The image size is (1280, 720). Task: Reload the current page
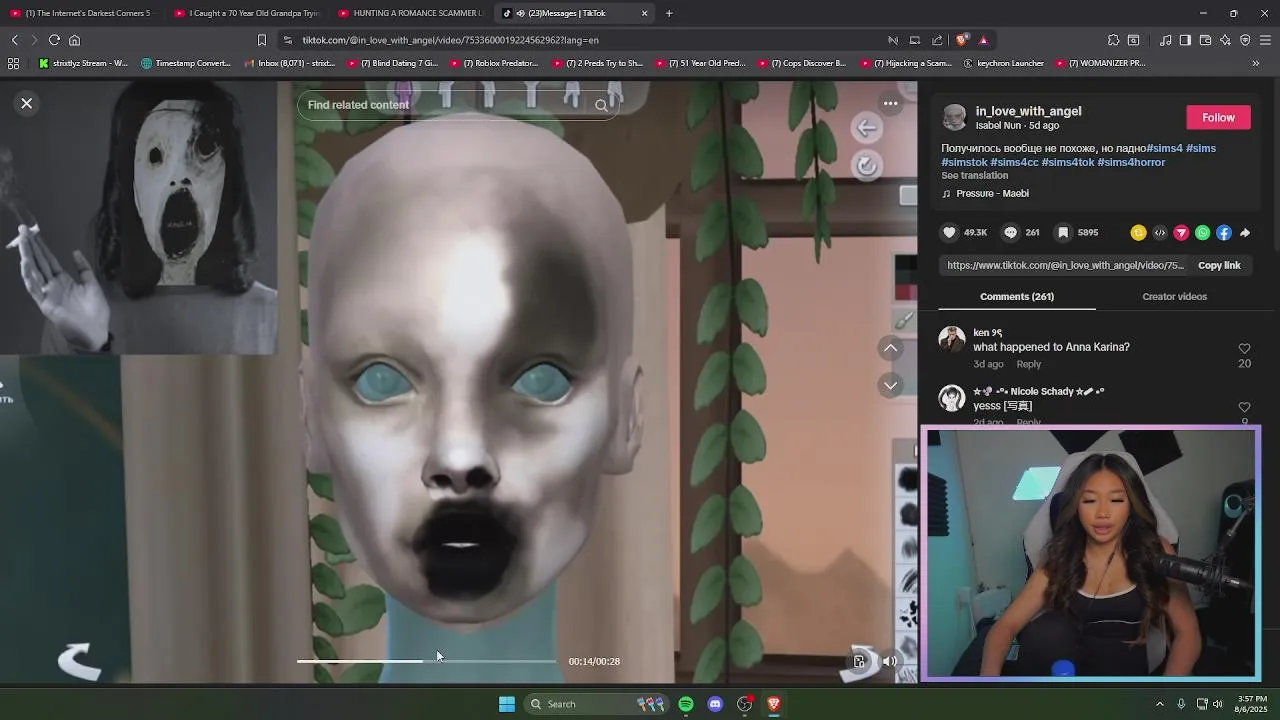tap(54, 40)
